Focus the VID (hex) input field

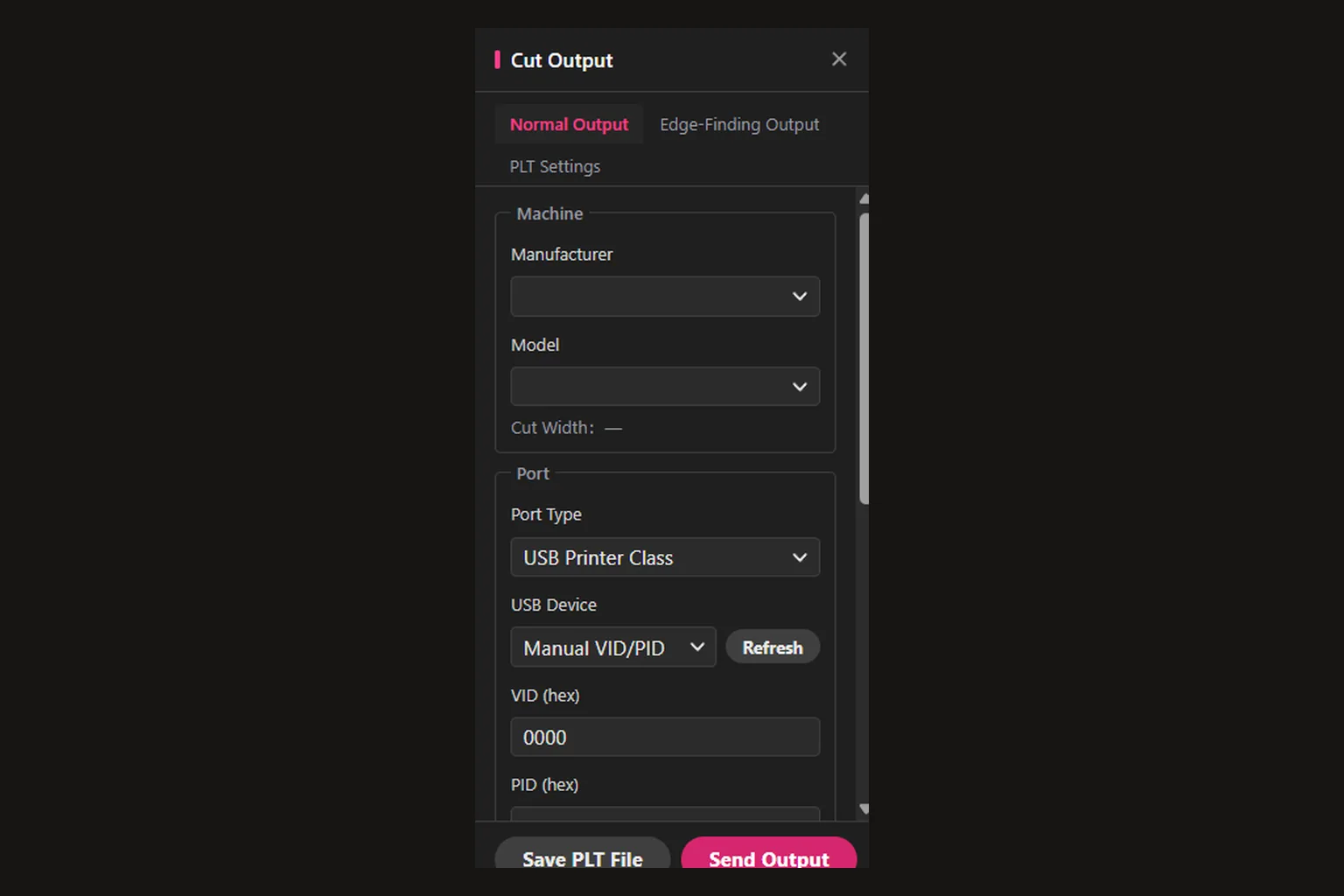pyautogui.click(x=665, y=738)
